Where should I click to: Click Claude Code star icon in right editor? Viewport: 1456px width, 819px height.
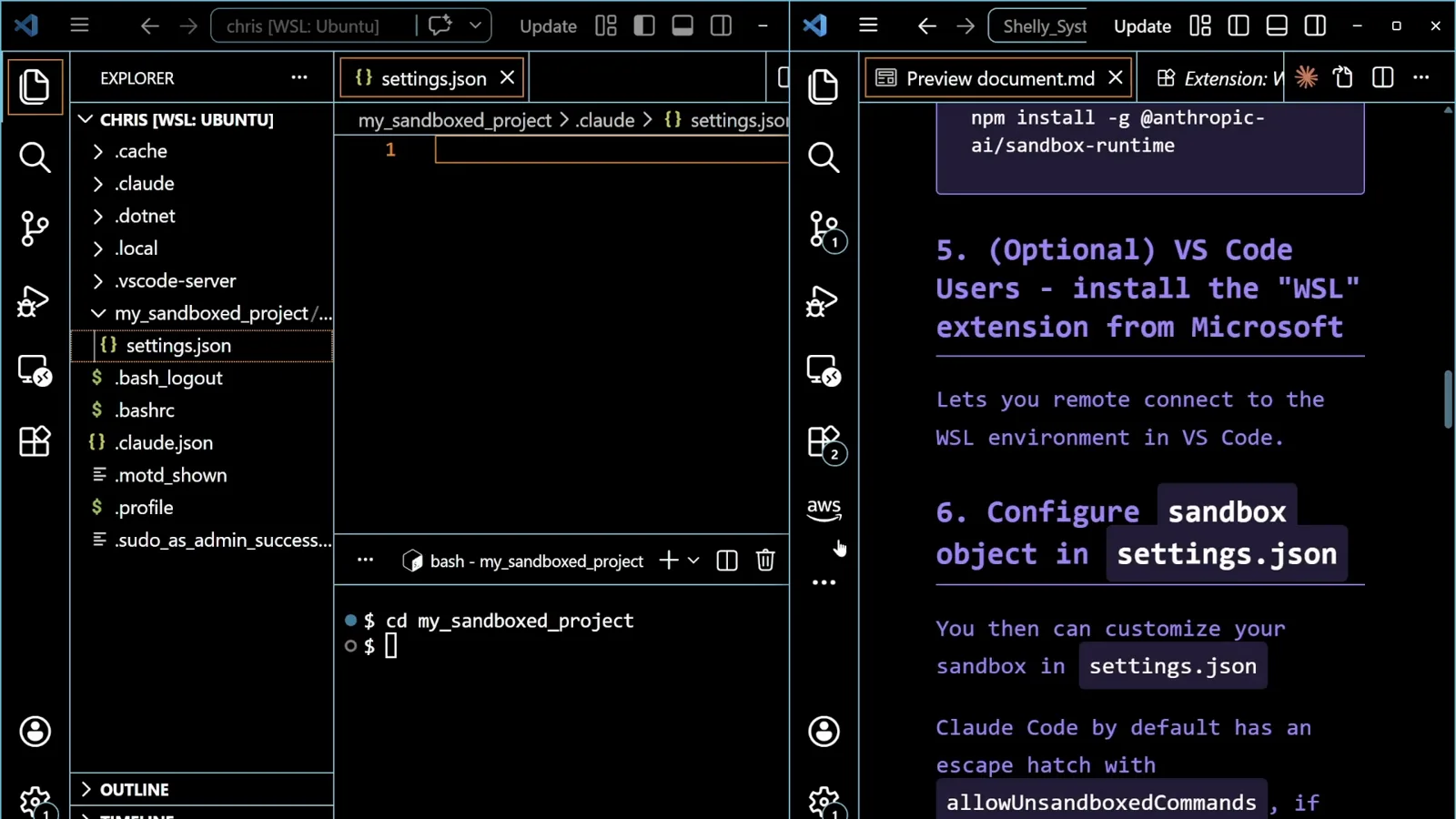click(1307, 77)
